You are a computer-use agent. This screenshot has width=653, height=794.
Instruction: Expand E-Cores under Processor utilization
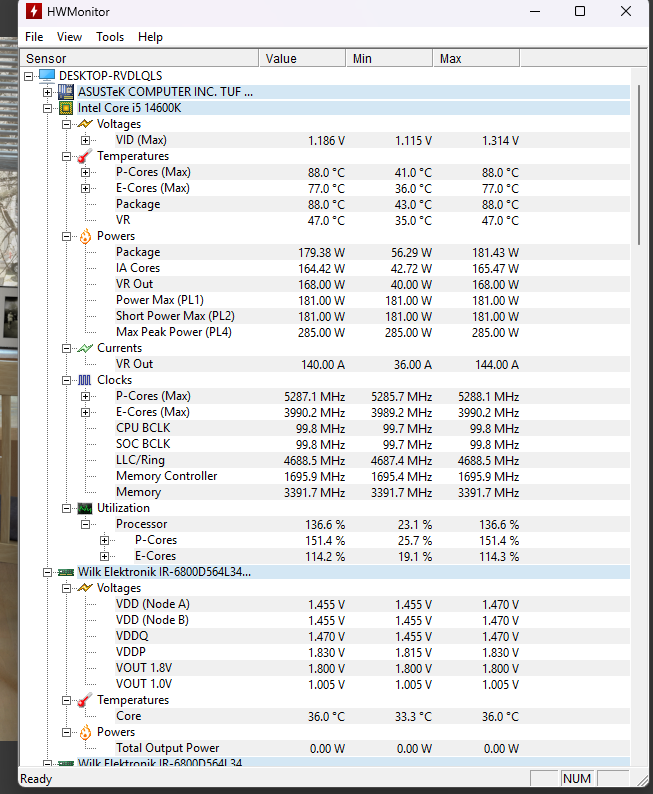point(104,557)
